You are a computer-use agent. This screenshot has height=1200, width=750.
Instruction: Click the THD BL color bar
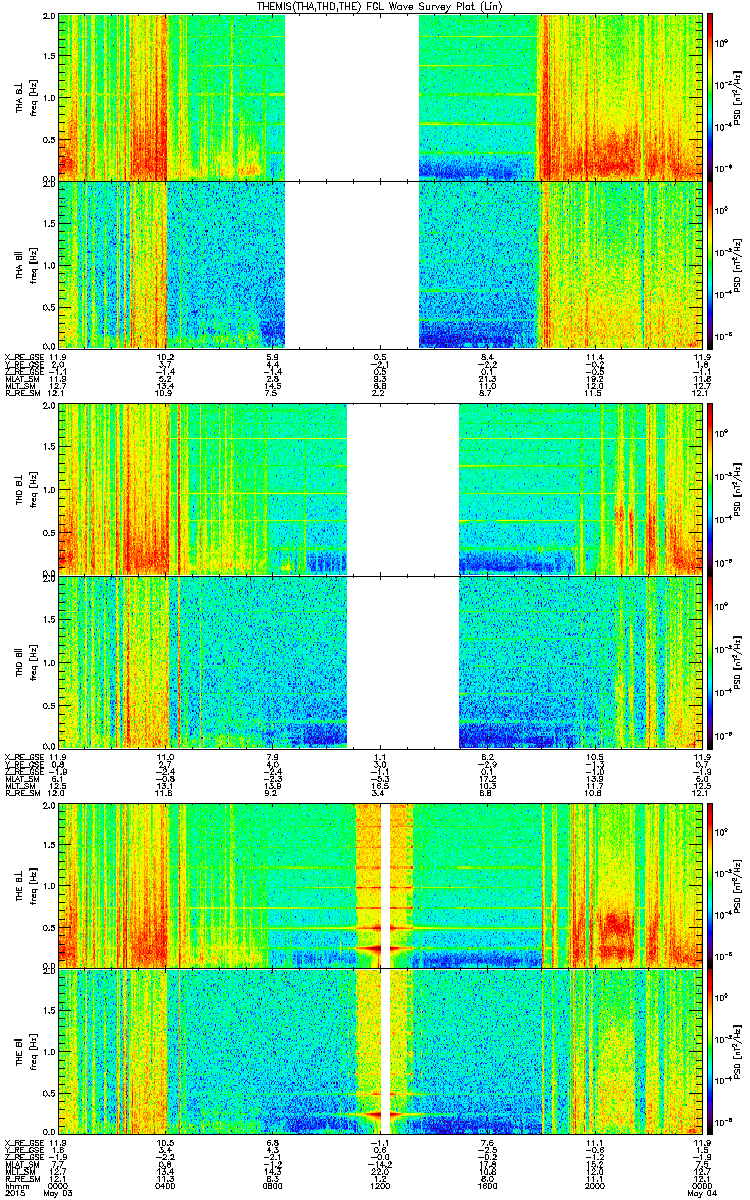[710, 488]
